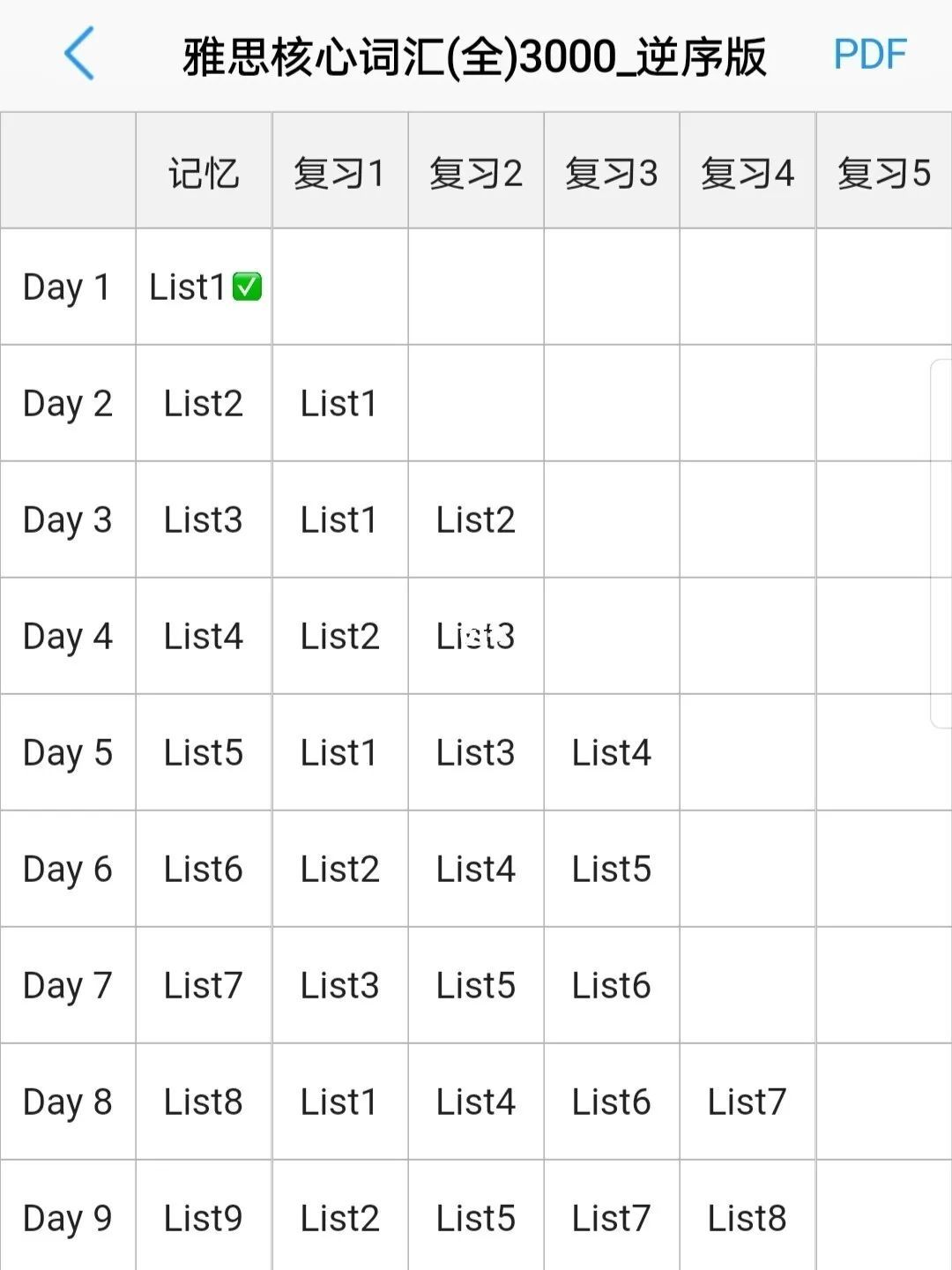Select the Day 5 row label
Viewport: 952px width, 1270px height.
point(68,753)
